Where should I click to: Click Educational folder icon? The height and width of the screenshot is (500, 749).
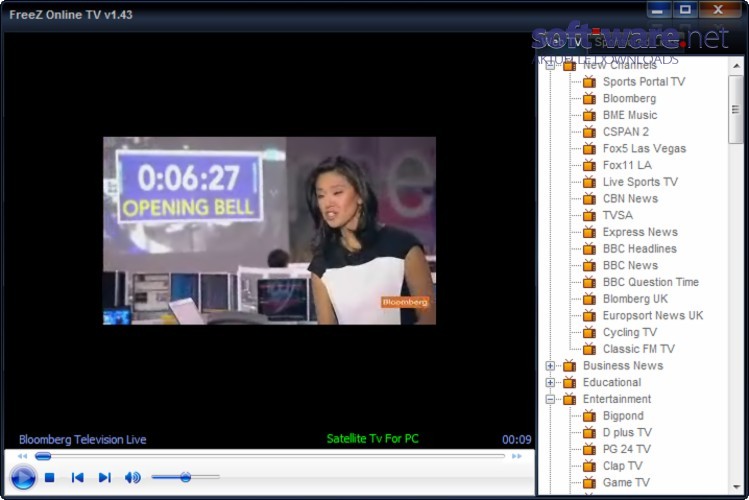569,383
